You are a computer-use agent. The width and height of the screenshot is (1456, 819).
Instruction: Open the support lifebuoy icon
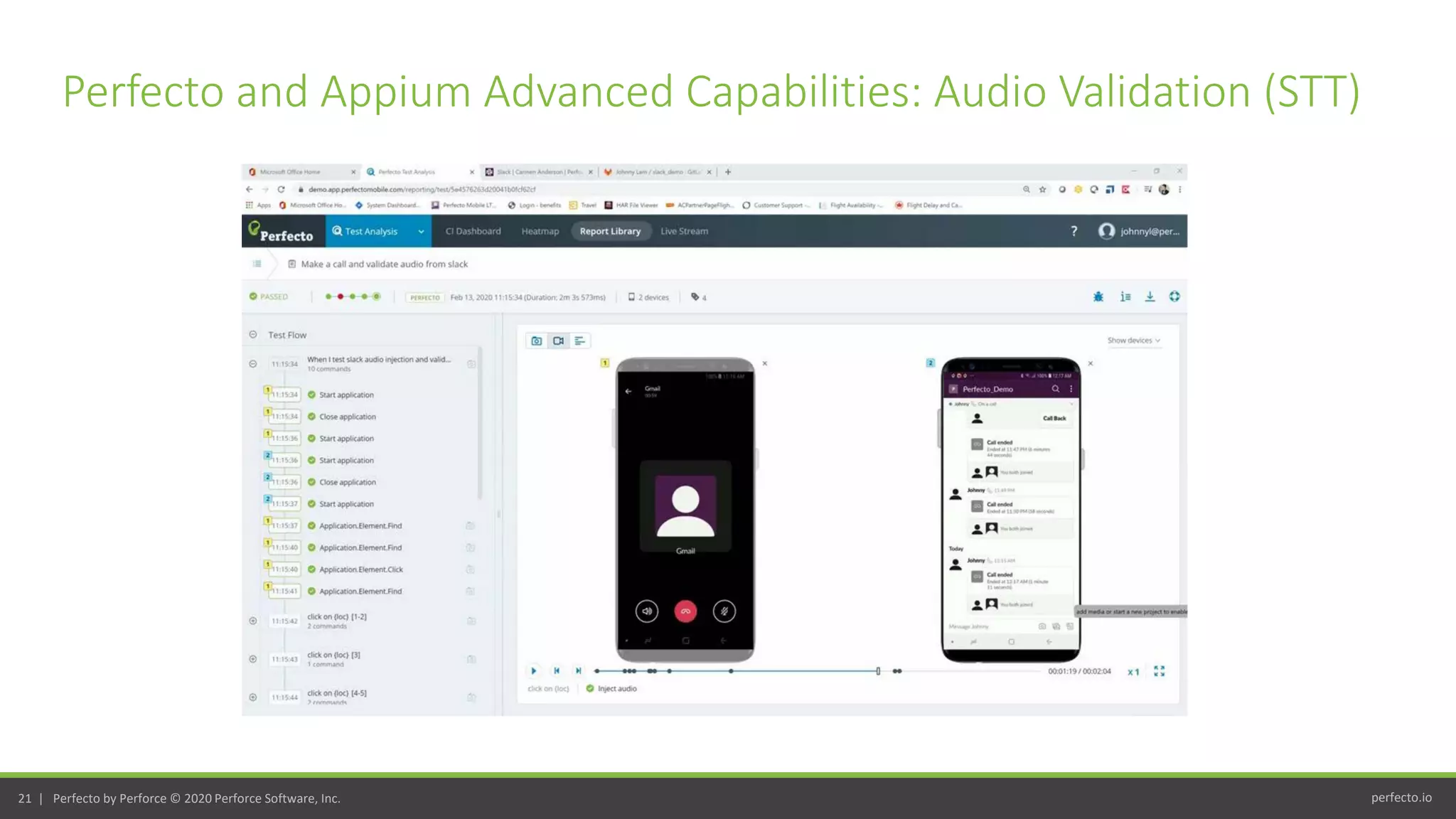point(1174,296)
